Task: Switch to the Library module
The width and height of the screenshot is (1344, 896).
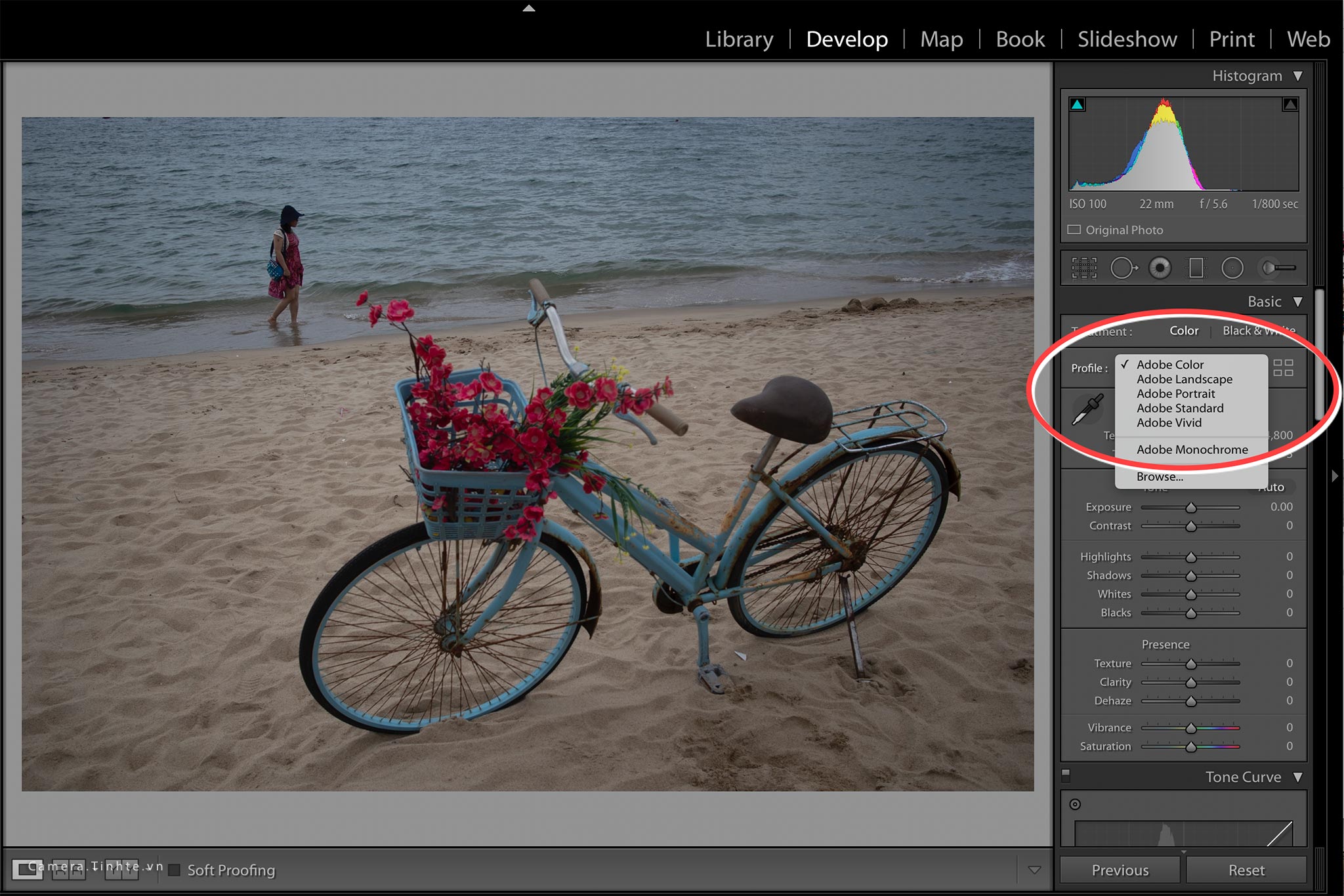Action: (739, 39)
